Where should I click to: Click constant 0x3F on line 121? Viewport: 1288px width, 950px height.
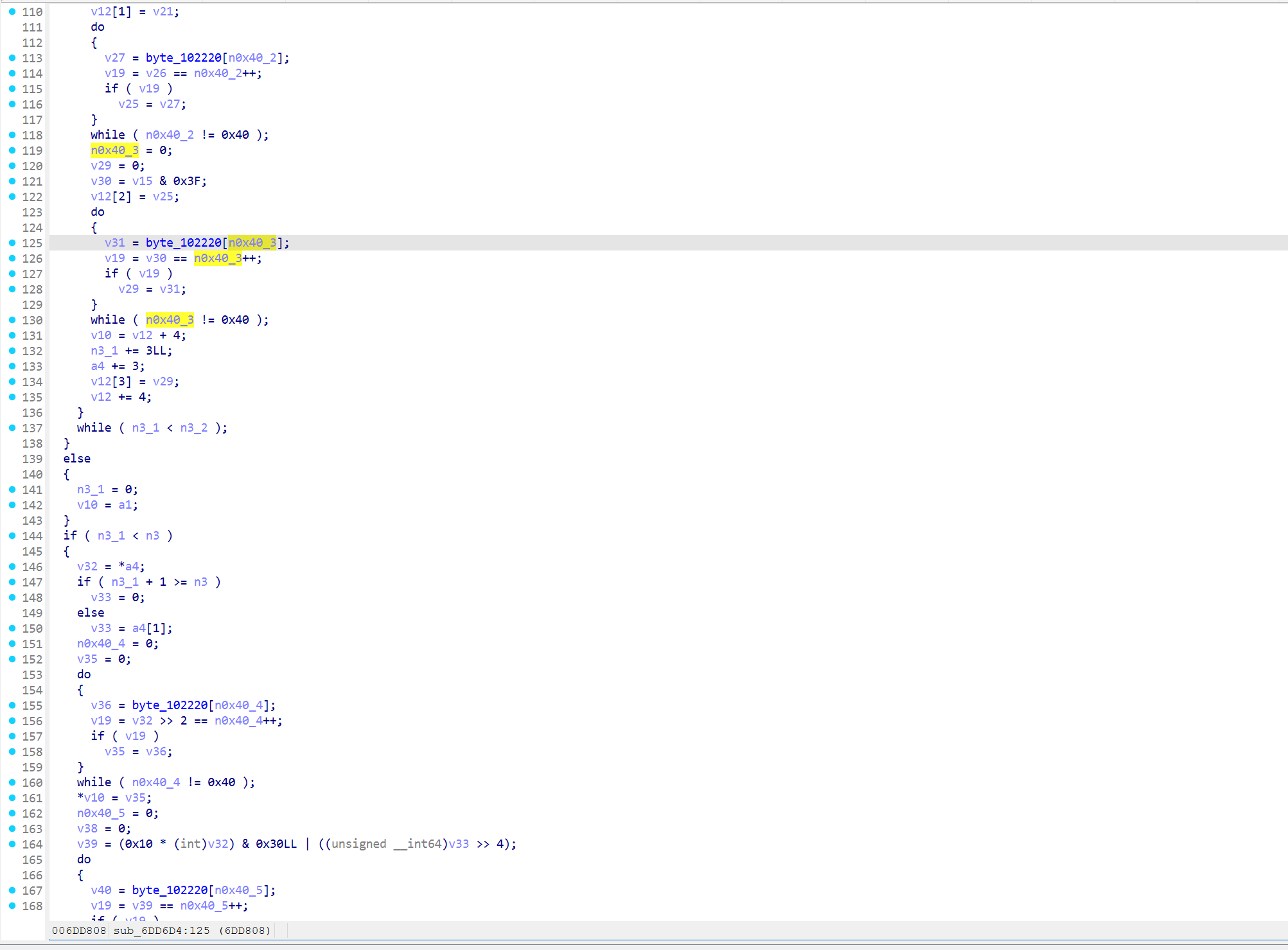(187, 181)
